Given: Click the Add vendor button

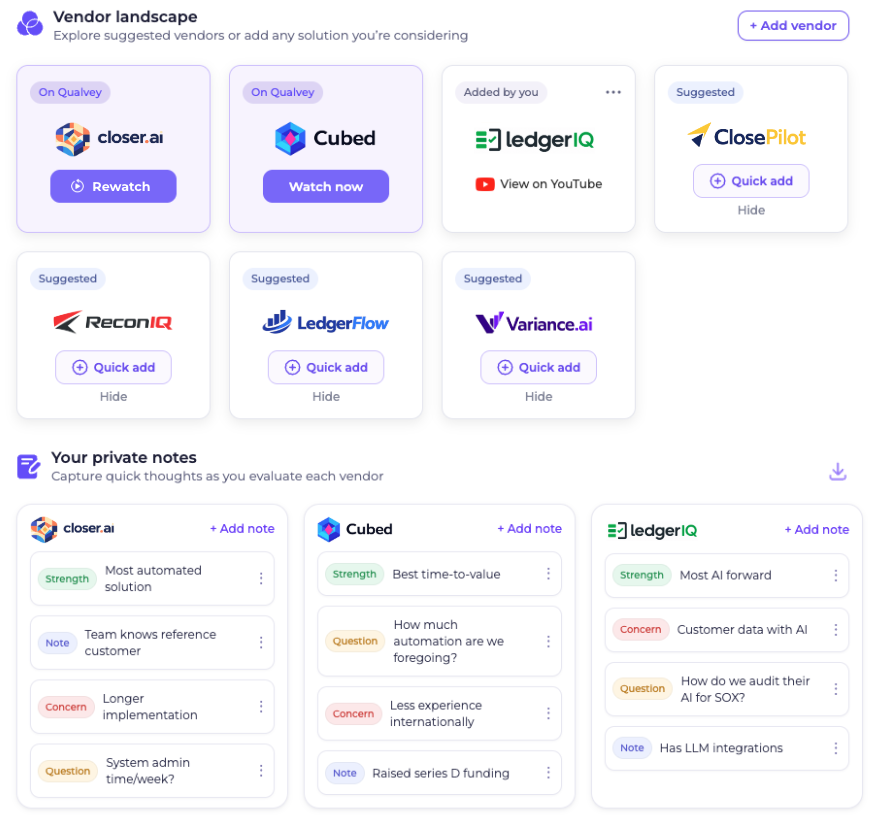Looking at the screenshot, I should (792, 26).
